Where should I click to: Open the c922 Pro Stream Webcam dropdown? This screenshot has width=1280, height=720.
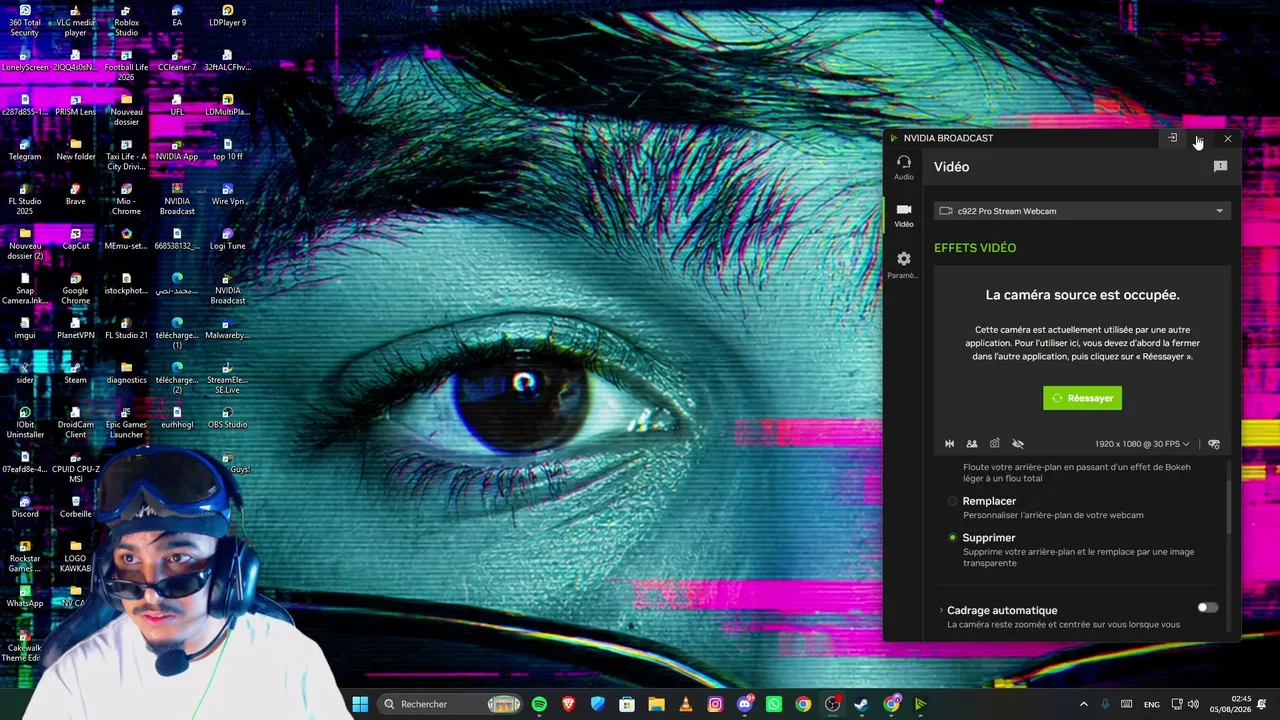coord(1081,211)
